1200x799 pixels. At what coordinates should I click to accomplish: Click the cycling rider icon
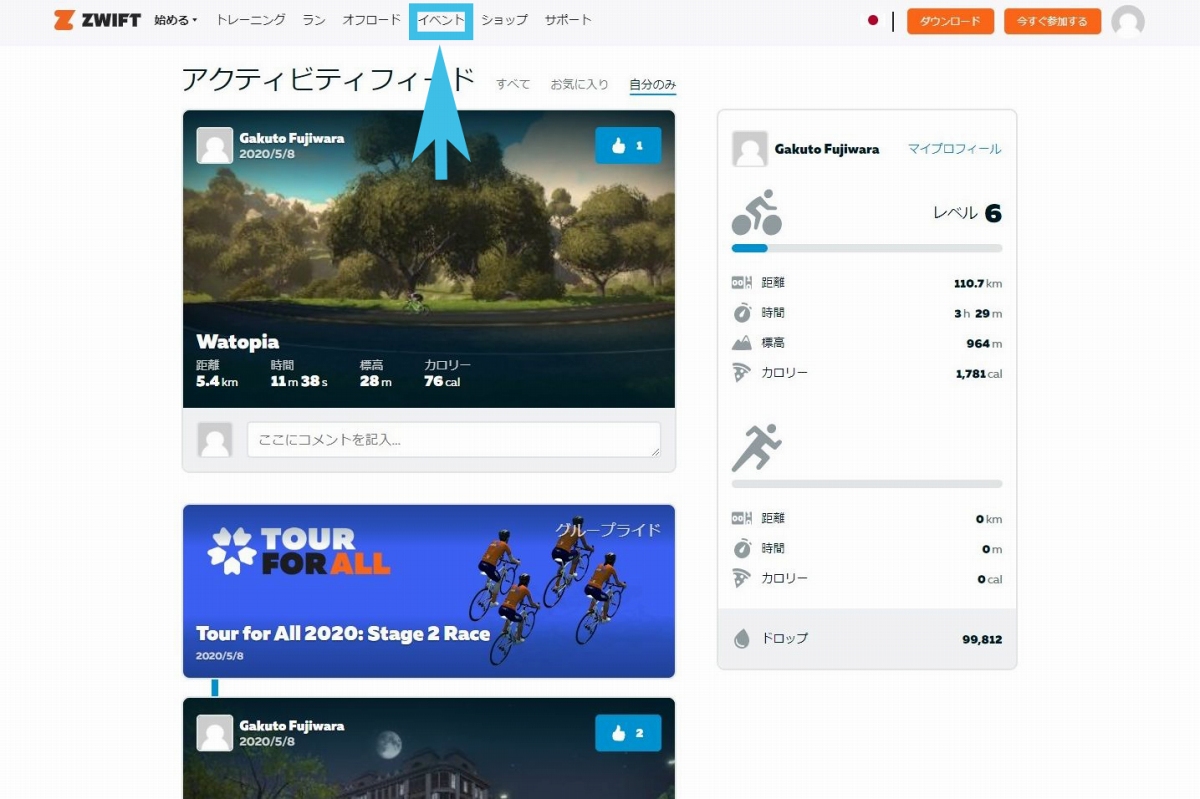tap(756, 212)
